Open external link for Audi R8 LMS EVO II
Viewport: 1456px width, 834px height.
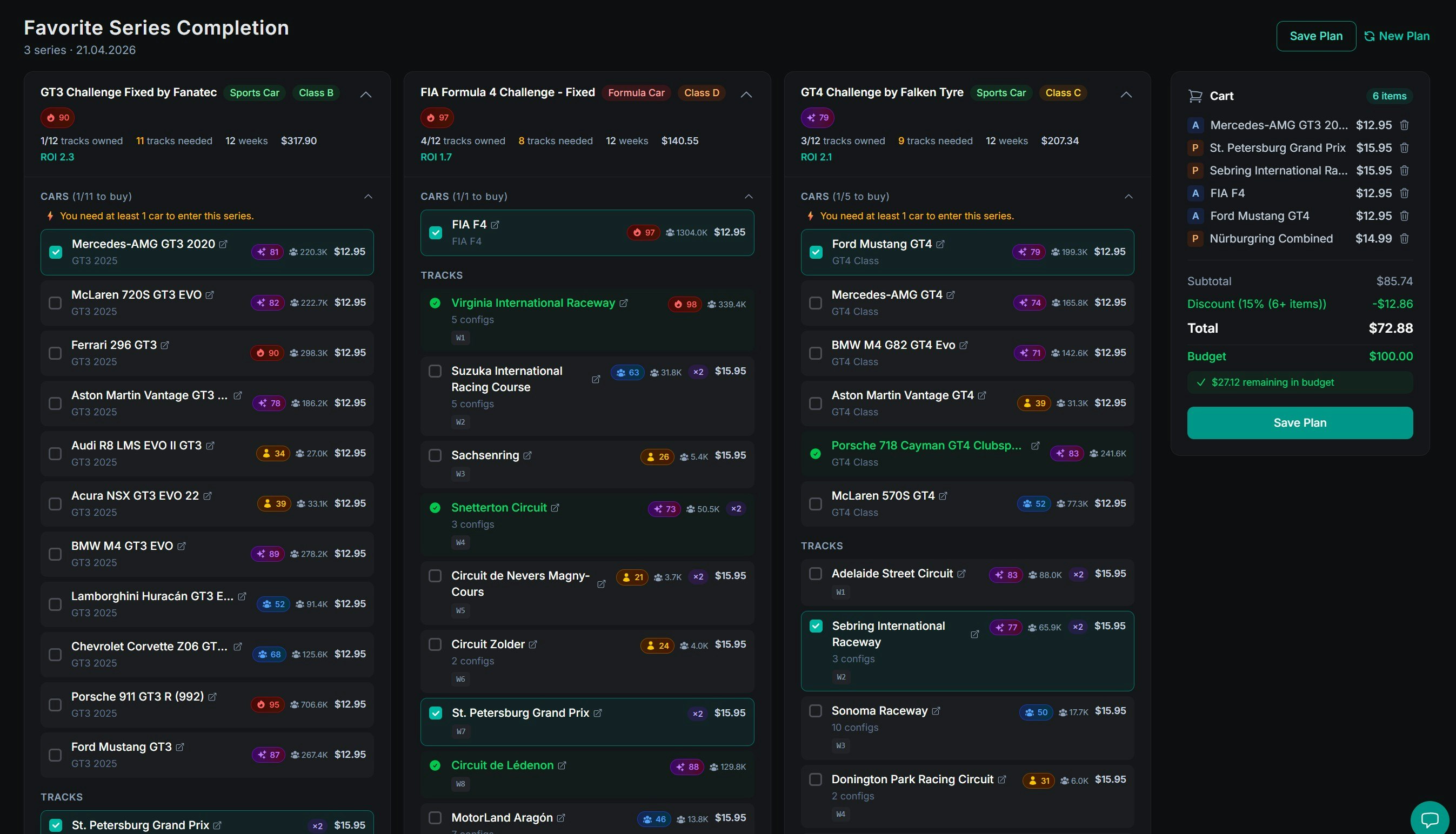click(210, 446)
